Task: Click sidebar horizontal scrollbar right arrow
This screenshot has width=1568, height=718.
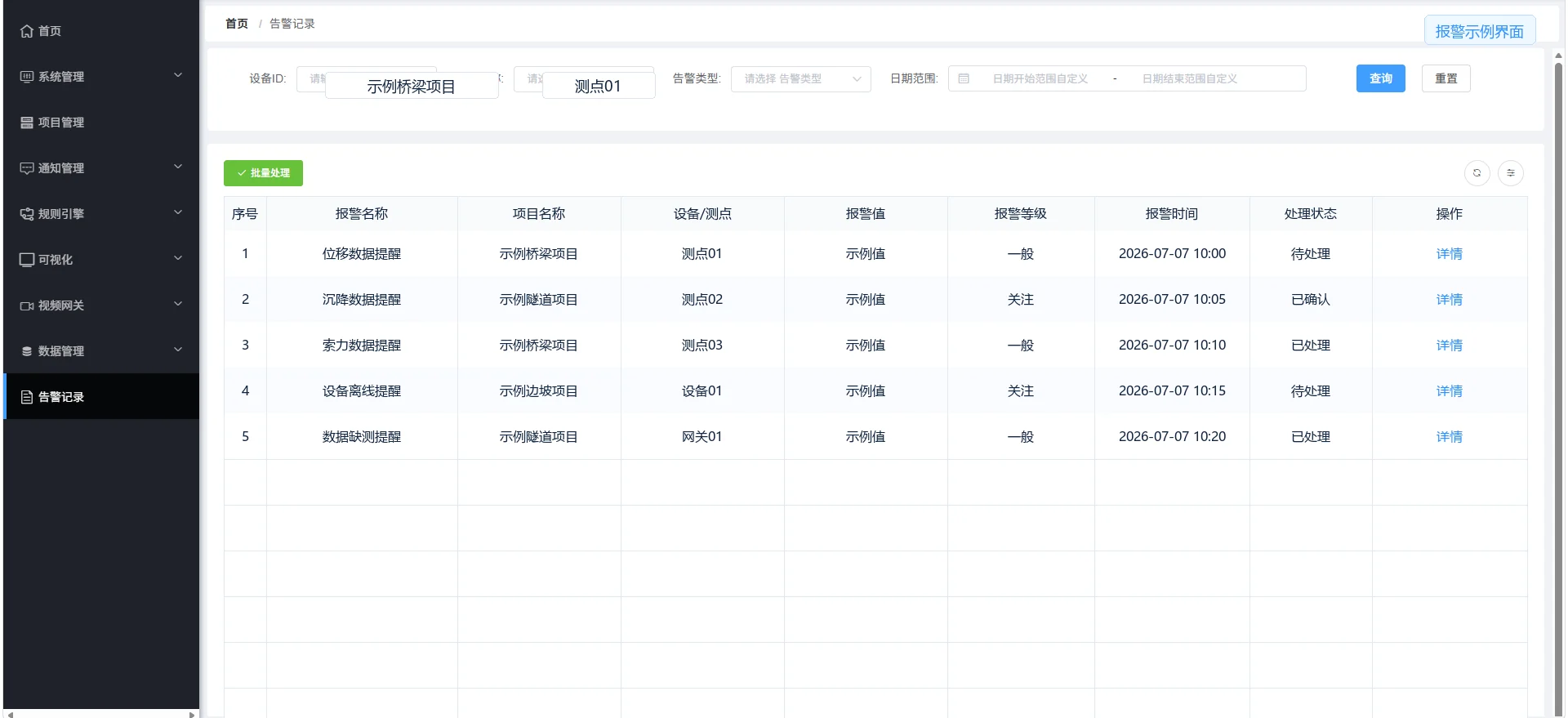Action: click(192, 715)
